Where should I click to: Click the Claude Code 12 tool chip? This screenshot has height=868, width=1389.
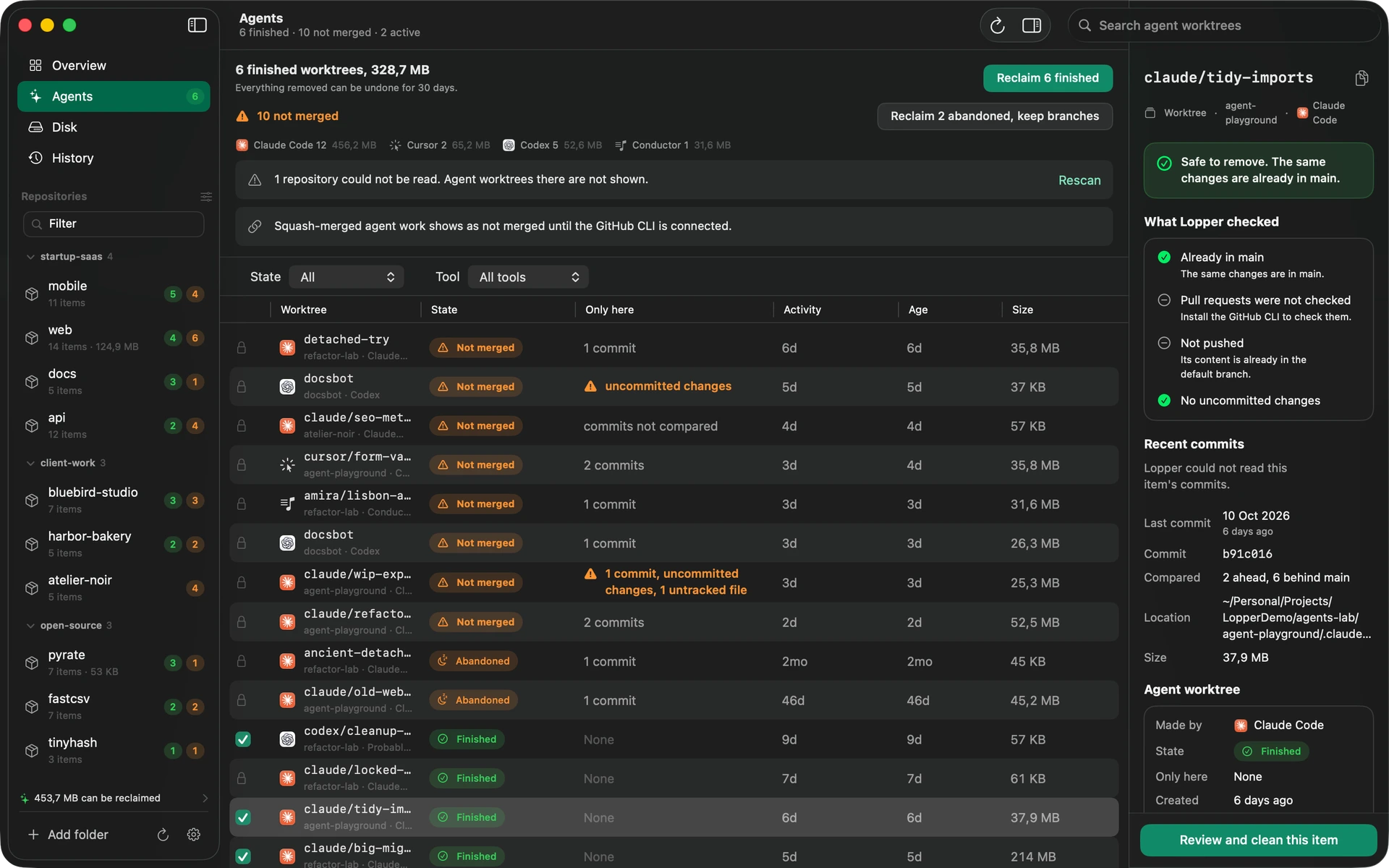coord(306,145)
